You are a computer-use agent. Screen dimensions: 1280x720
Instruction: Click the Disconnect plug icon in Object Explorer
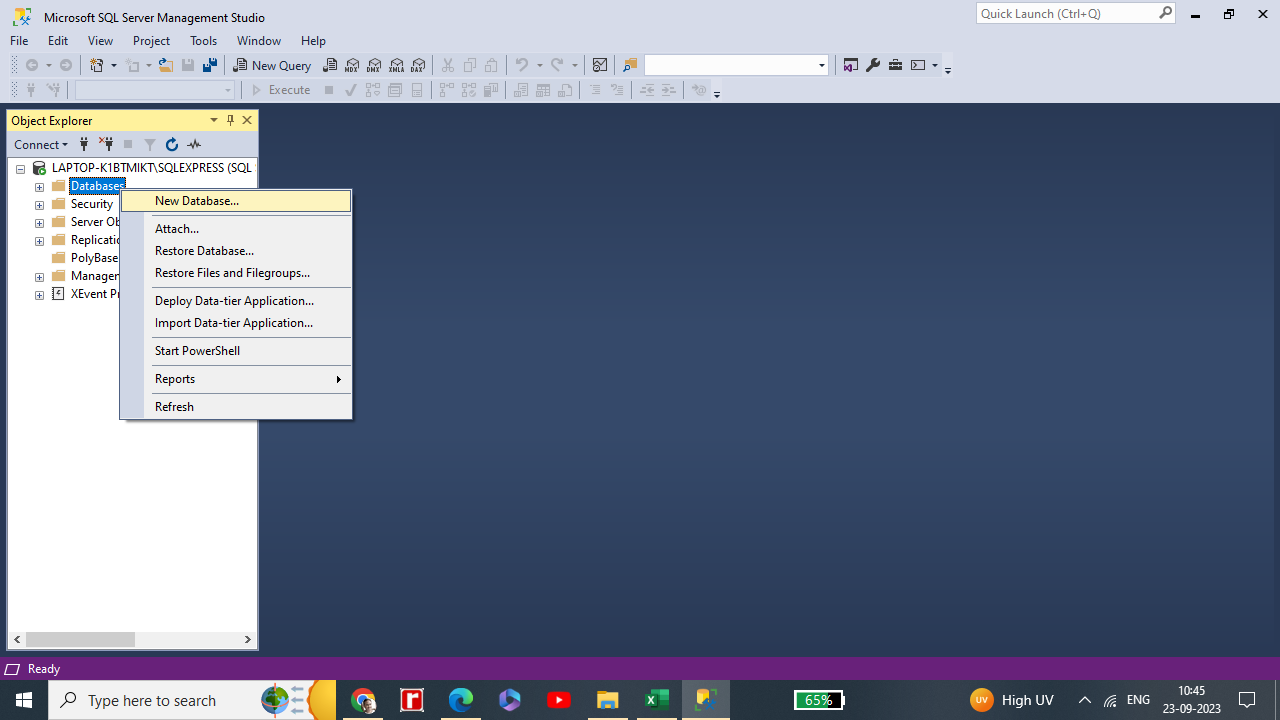[x=106, y=144]
